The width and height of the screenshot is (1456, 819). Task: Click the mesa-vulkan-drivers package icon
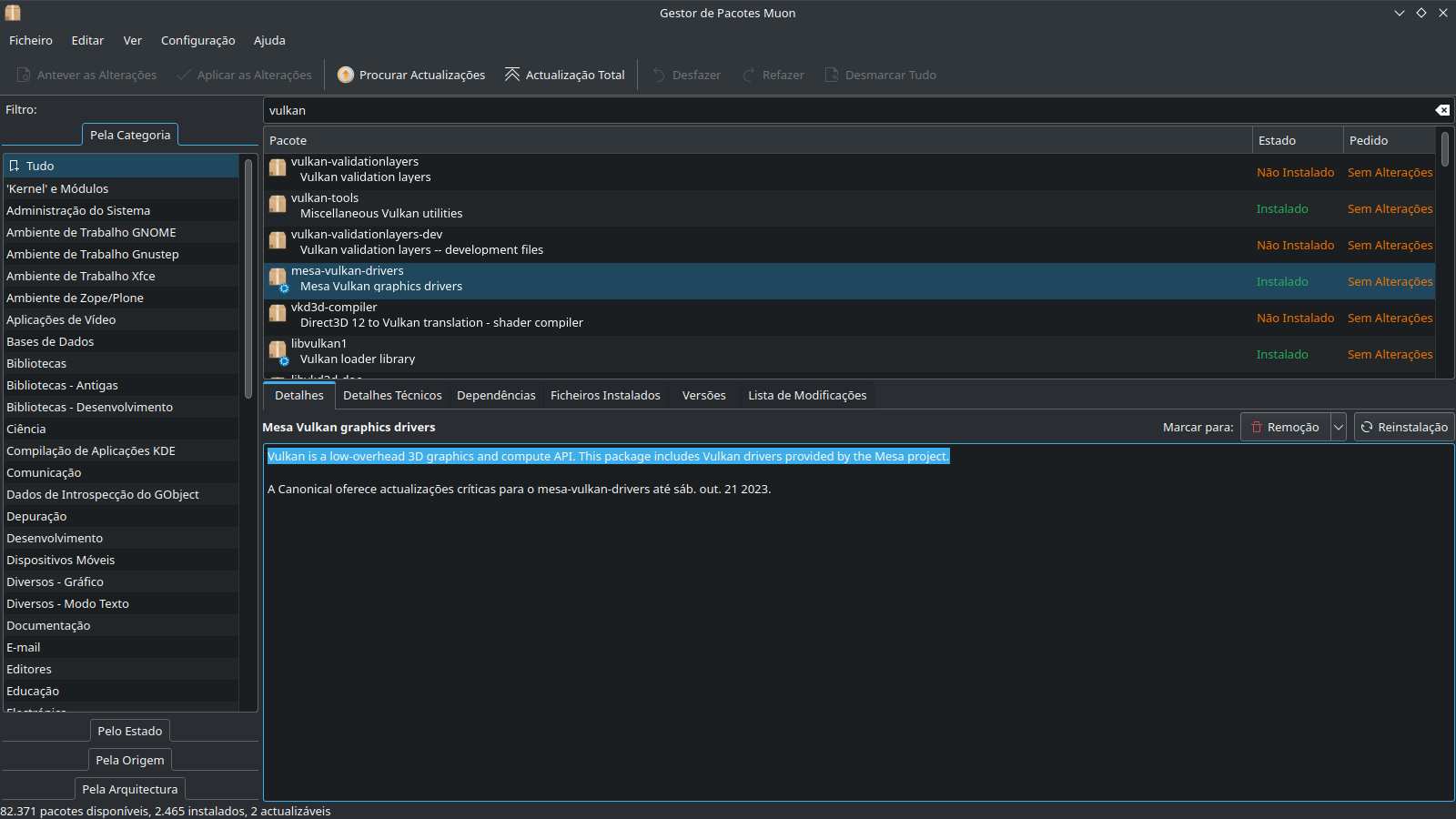click(x=278, y=278)
